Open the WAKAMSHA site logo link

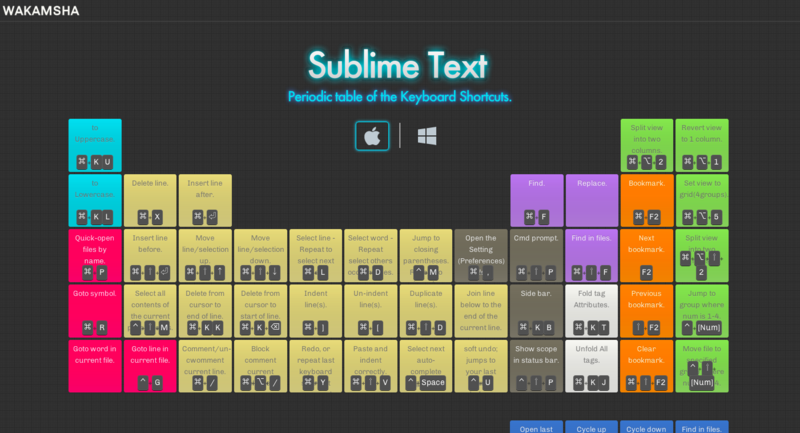[x=41, y=11]
